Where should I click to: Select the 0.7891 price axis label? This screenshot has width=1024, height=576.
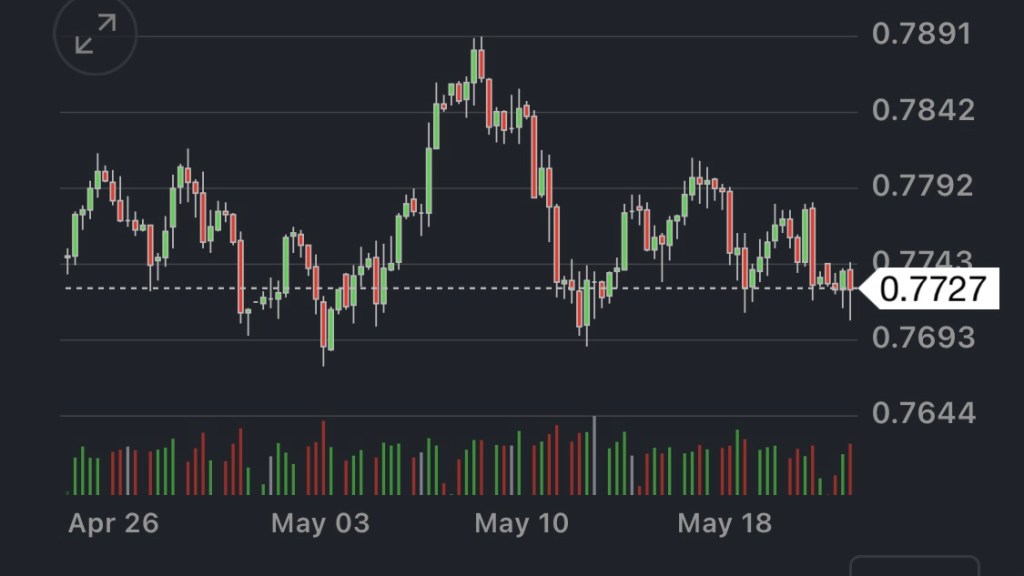[x=921, y=35]
